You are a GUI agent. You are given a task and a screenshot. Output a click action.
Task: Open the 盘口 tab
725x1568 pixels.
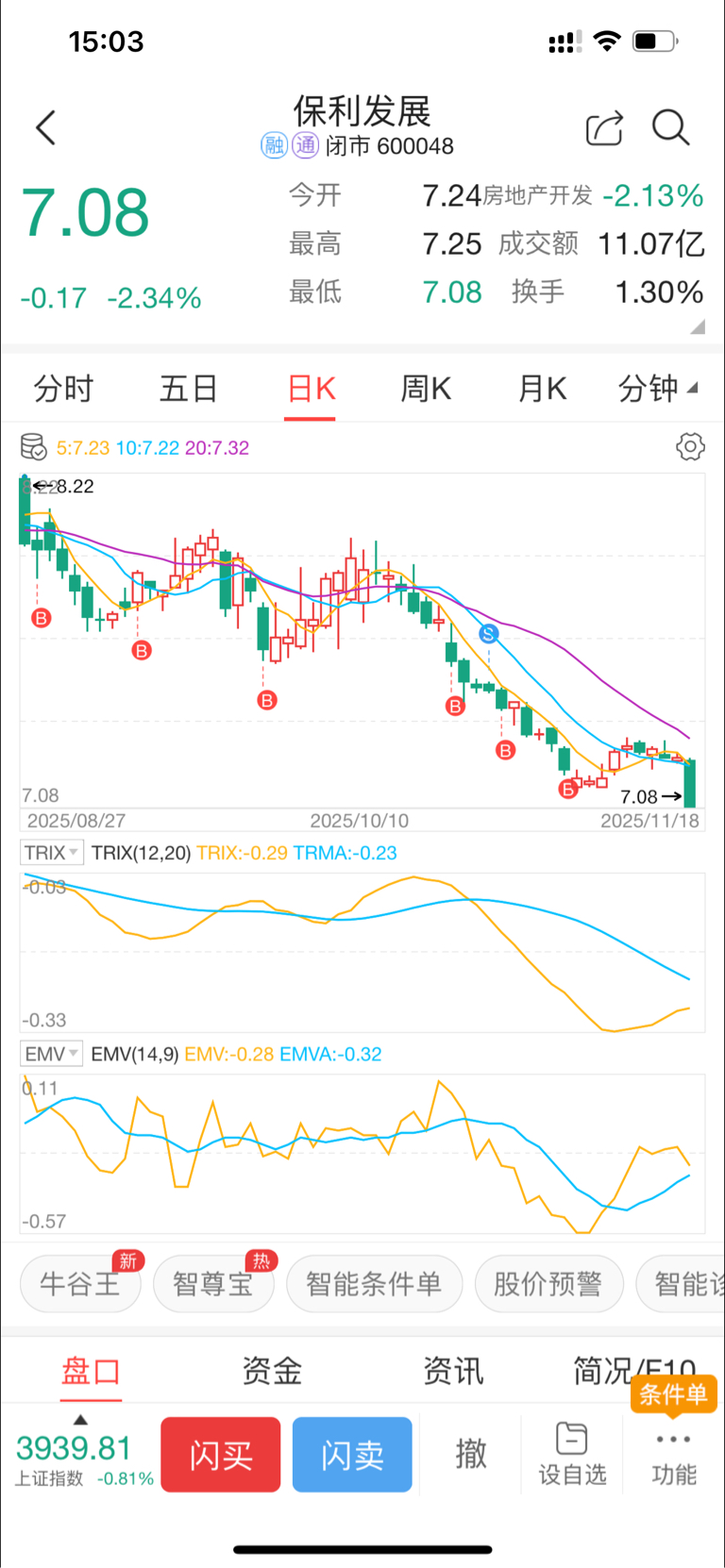91,1371
